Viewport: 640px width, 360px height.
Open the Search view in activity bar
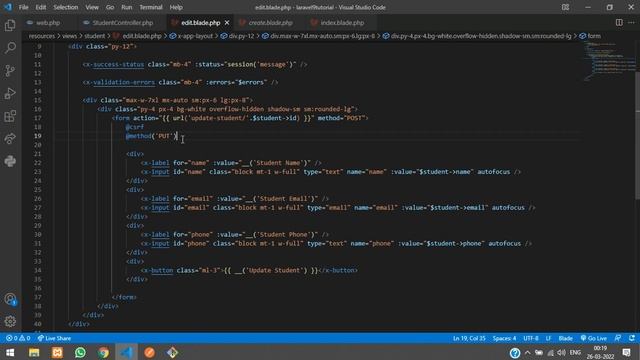pyautogui.click(x=10, y=48)
